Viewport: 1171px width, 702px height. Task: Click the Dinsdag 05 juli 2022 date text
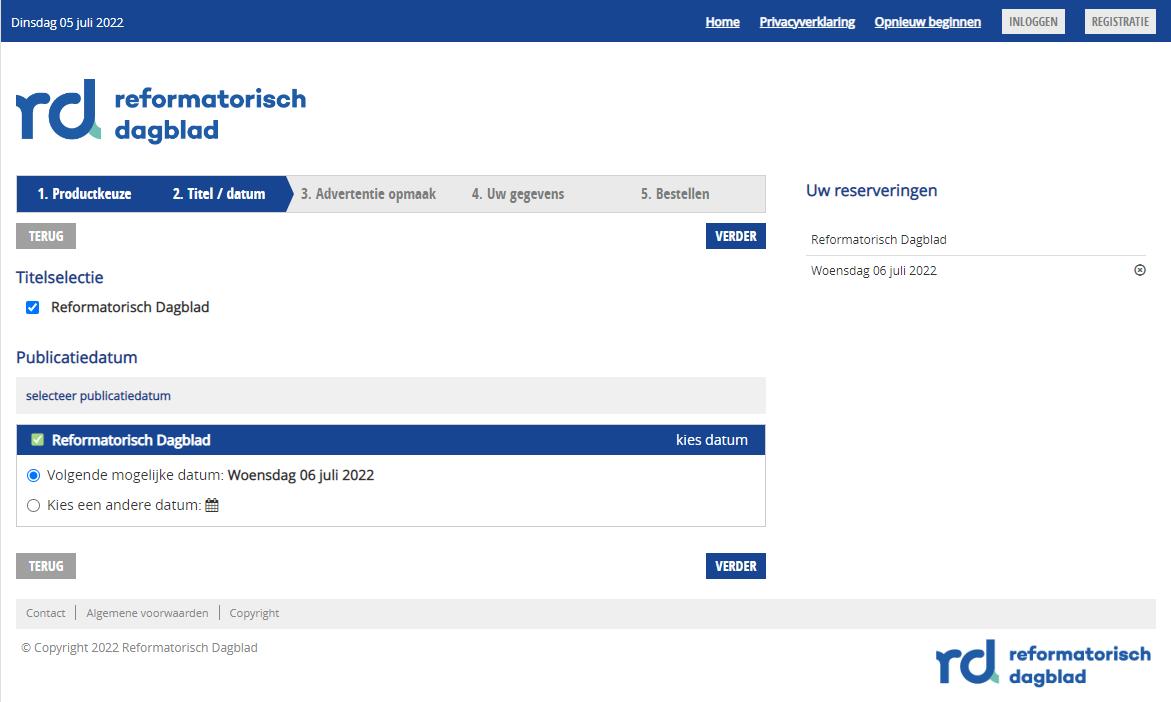pos(67,22)
